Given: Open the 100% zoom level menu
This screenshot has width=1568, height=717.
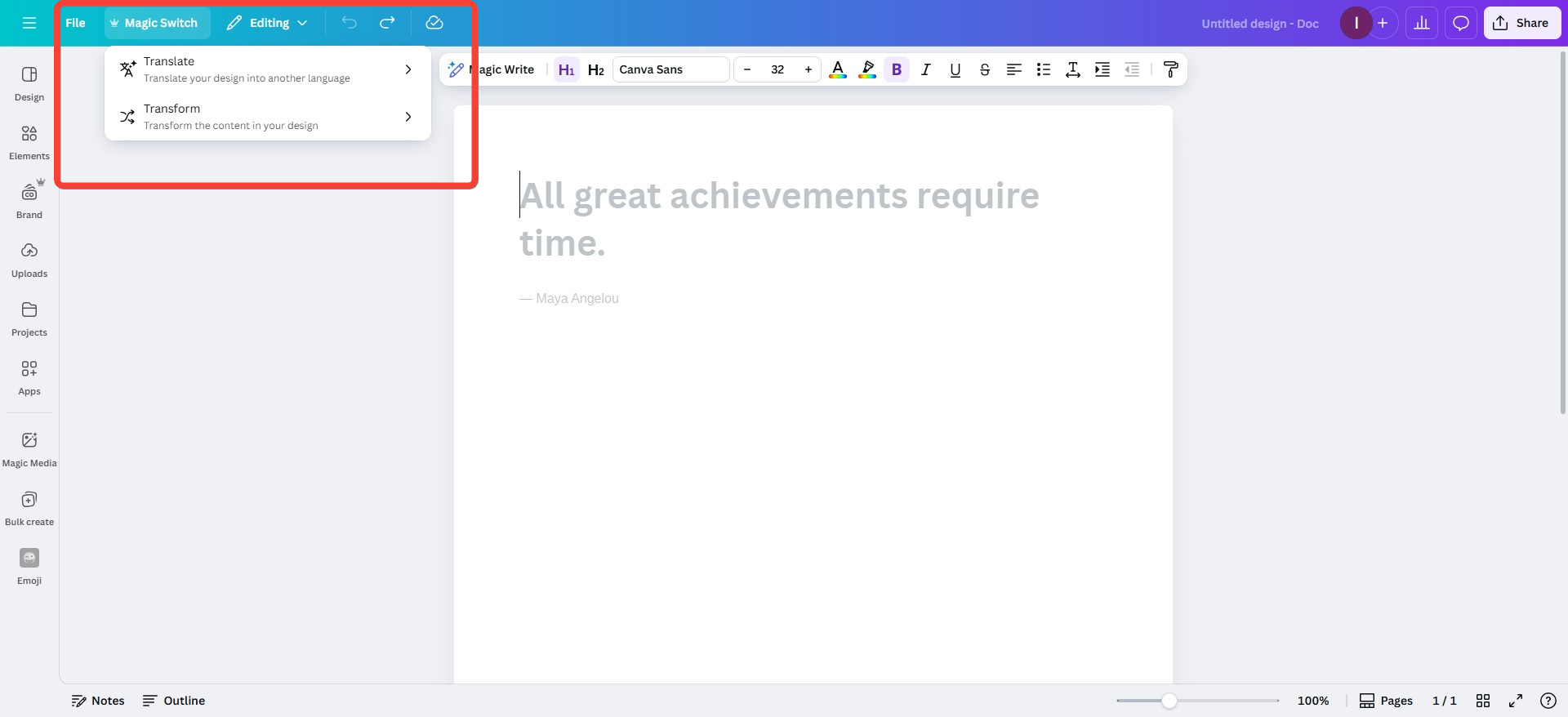Looking at the screenshot, I should [x=1313, y=701].
